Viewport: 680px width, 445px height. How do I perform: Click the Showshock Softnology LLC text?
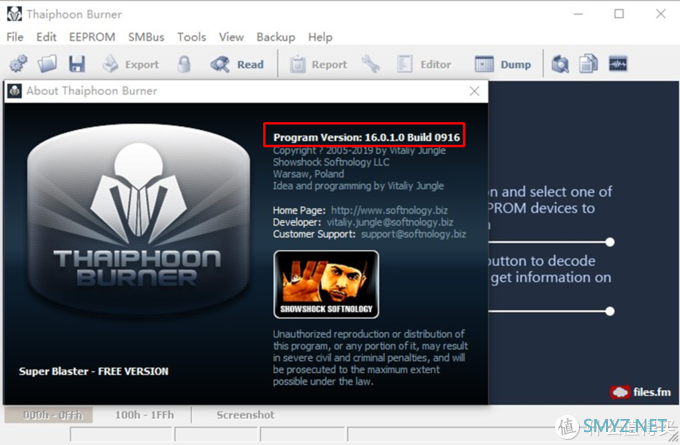pos(331,162)
